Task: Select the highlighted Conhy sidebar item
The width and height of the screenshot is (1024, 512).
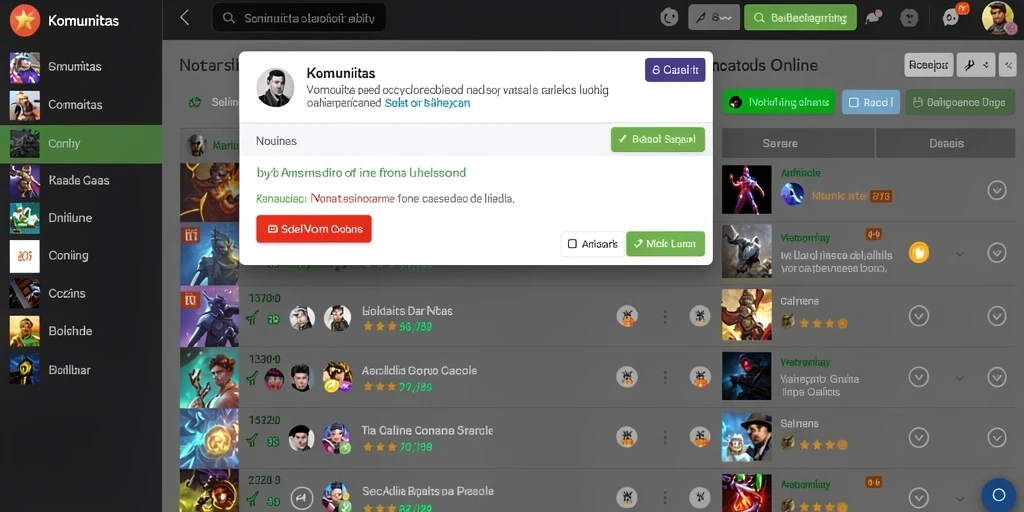Action: coord(81,144)
